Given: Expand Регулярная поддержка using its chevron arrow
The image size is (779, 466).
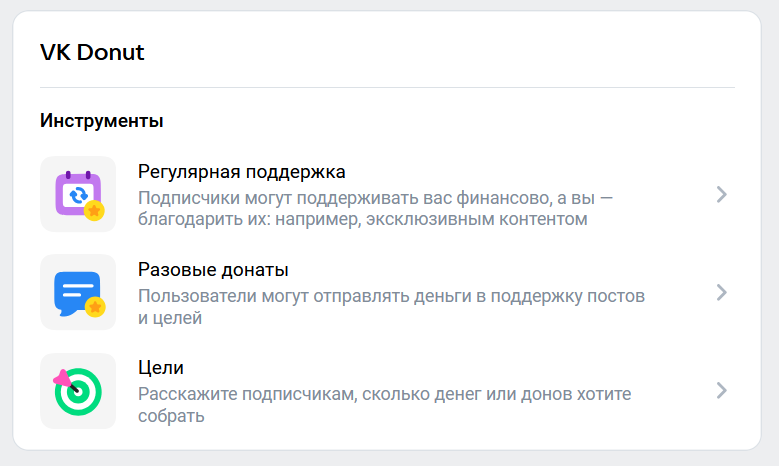Looking at the screenshot, I should click(x=721, y=194).
